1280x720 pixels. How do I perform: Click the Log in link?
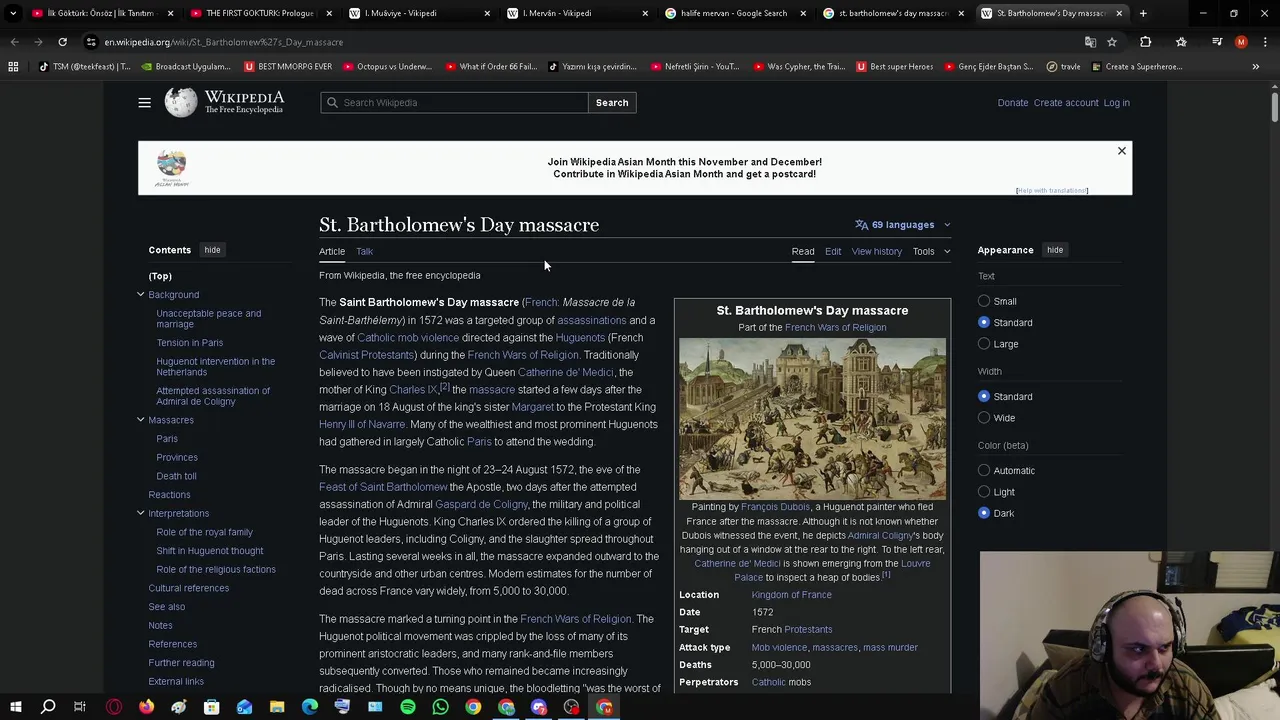(1116, 102)
